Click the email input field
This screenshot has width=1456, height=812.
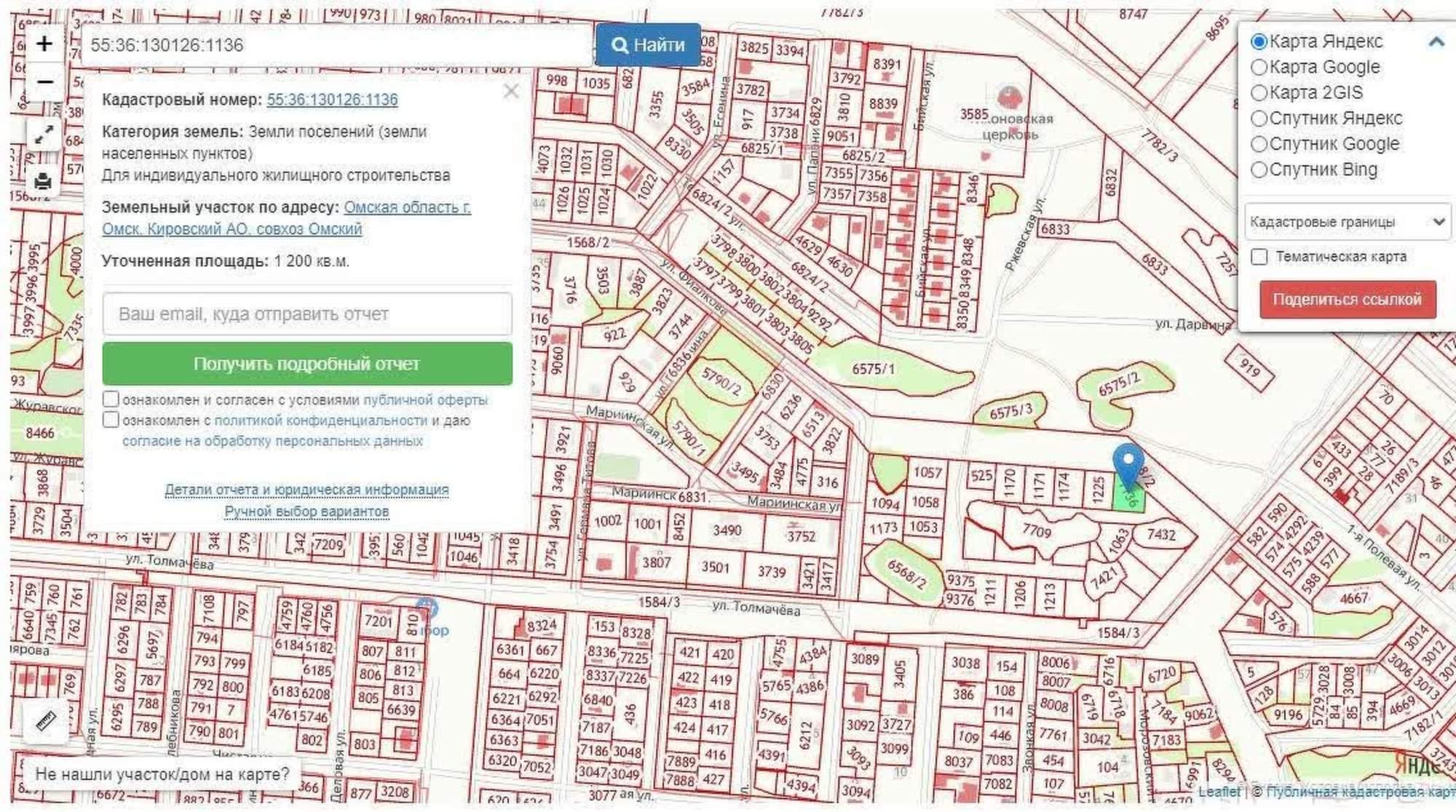tap(307, 314)
